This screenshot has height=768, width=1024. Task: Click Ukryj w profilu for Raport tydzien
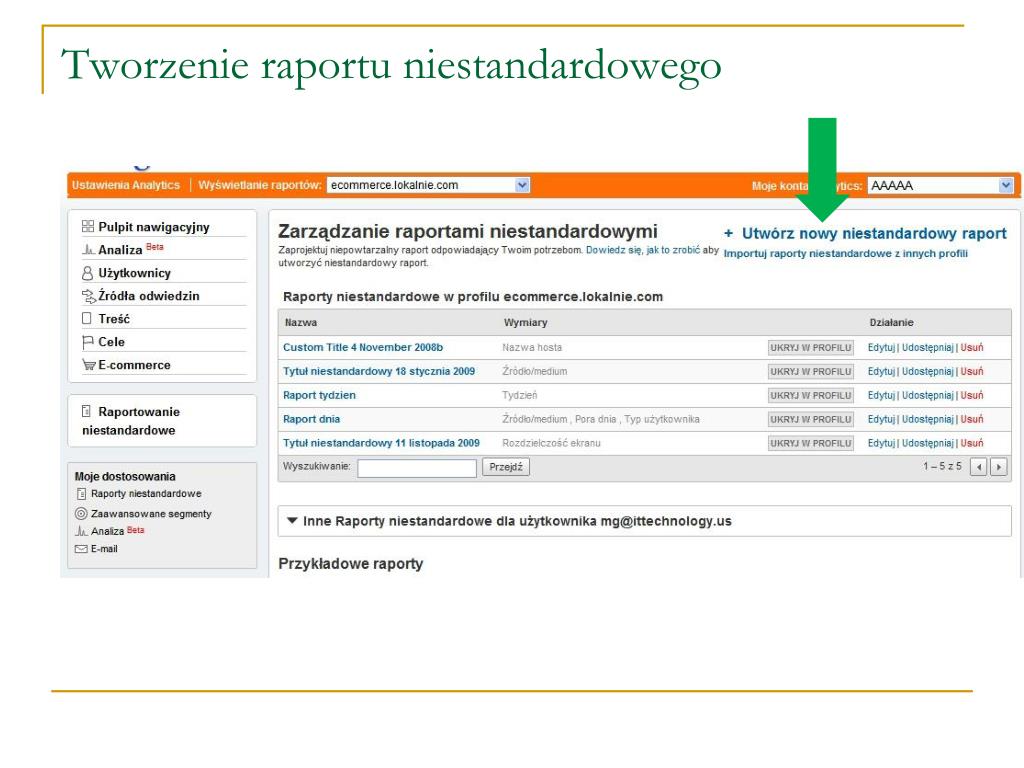810,395
